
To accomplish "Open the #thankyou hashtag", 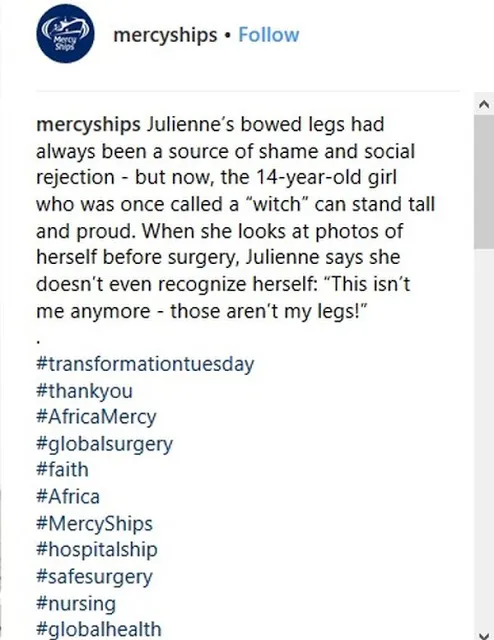I will 85,391.
